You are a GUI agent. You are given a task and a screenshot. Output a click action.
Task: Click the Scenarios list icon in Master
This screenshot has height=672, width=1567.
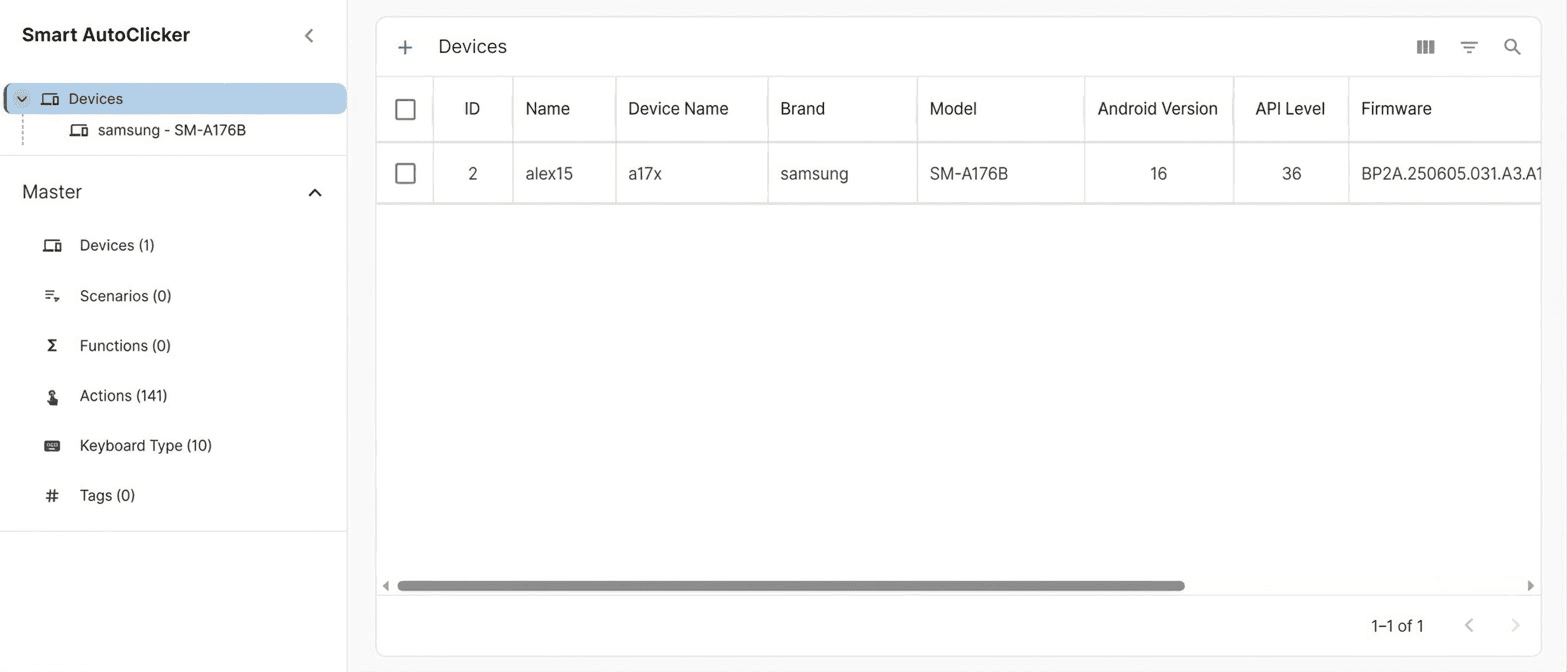[x=52, y=296]
